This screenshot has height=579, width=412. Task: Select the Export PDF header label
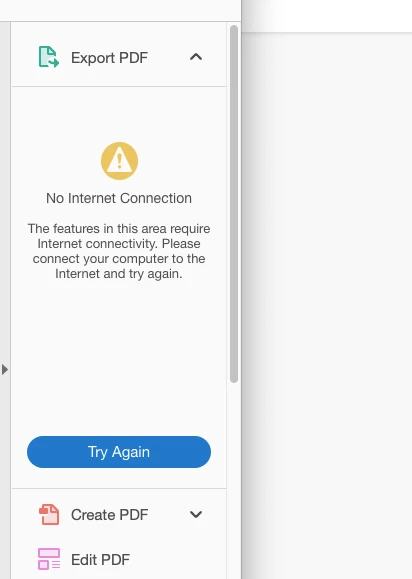click(x=109, y=58)
